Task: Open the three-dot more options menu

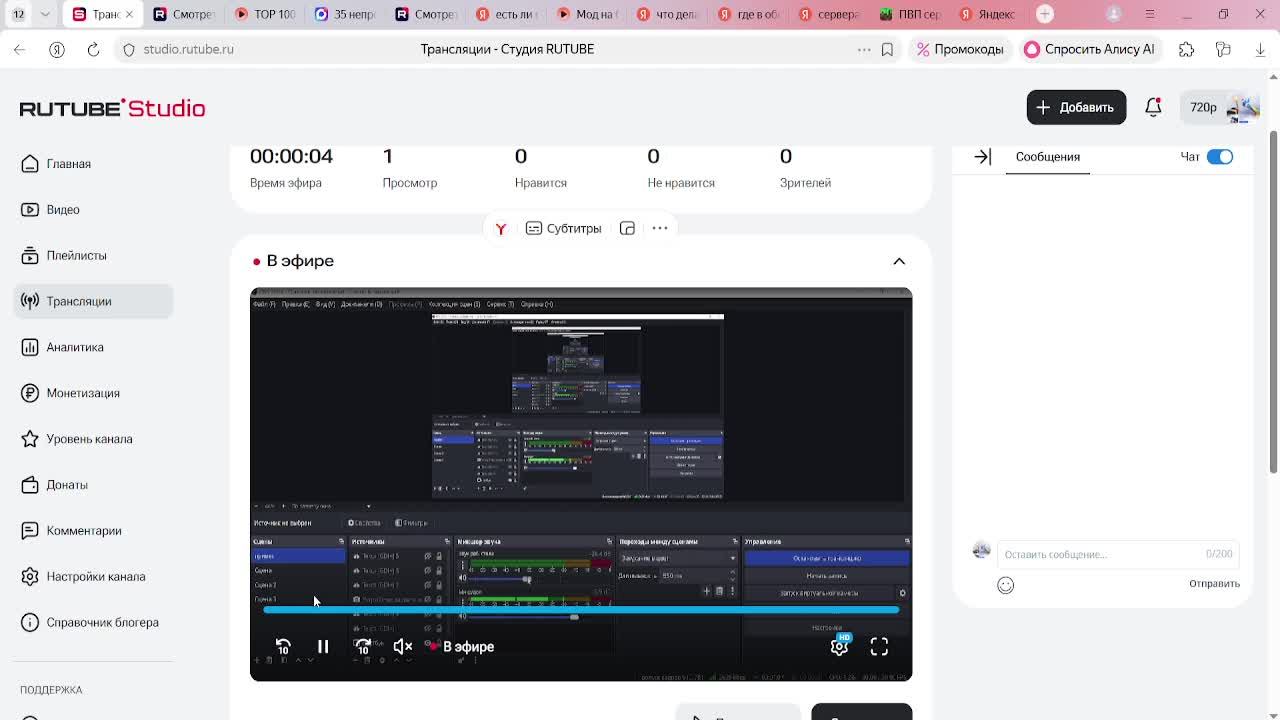Action: 660,228
